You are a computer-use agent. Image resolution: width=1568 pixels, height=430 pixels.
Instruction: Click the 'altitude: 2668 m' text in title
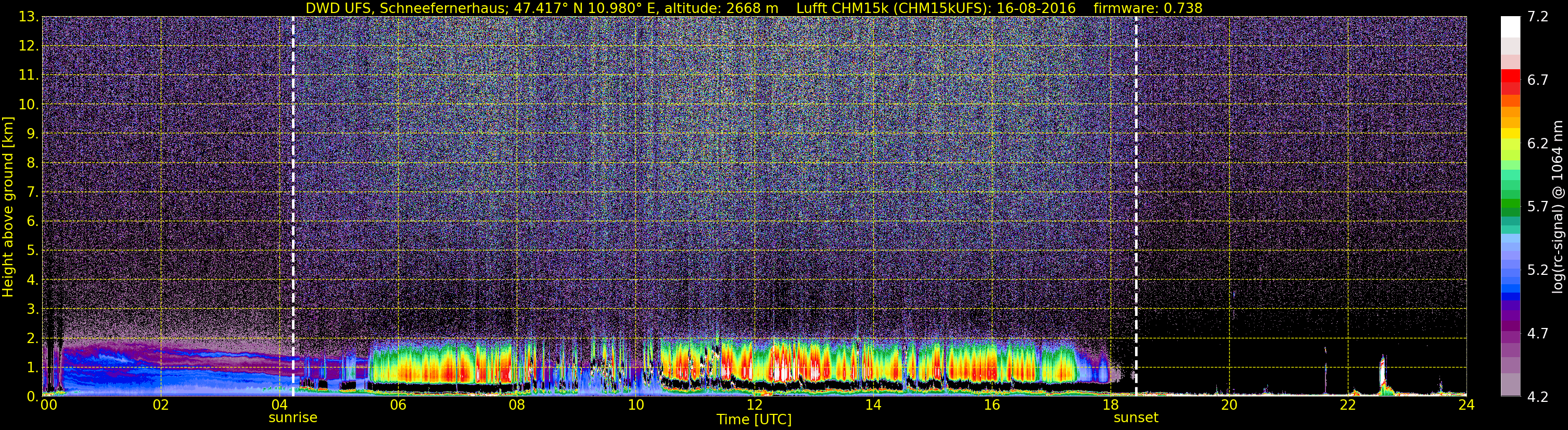(721, 8)
